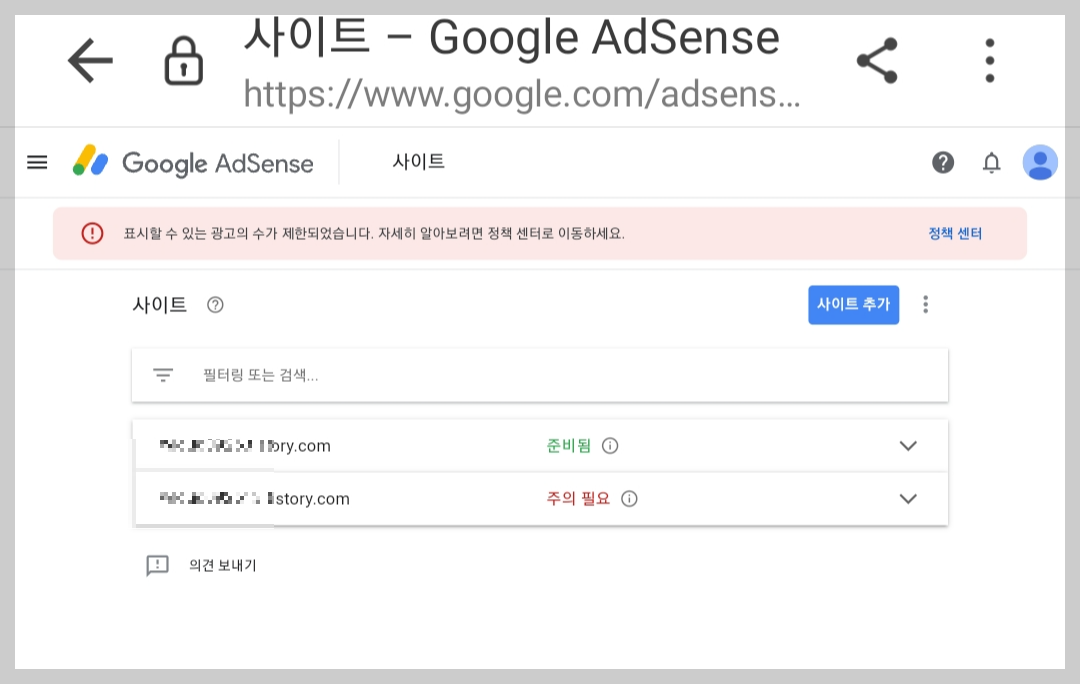This screenshot has height=684, width=1080.
Task: Open the AdSense hamburger navigation menu
Action: pyautogui.click(x=37, y=163)
